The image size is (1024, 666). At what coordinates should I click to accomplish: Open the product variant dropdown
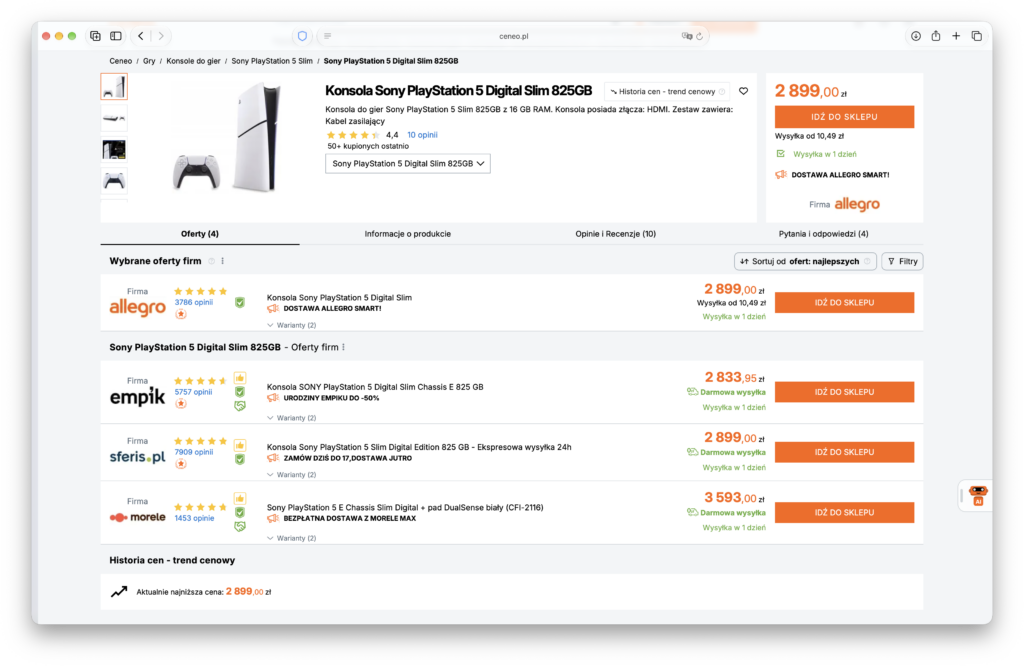(x=408, y=163)
